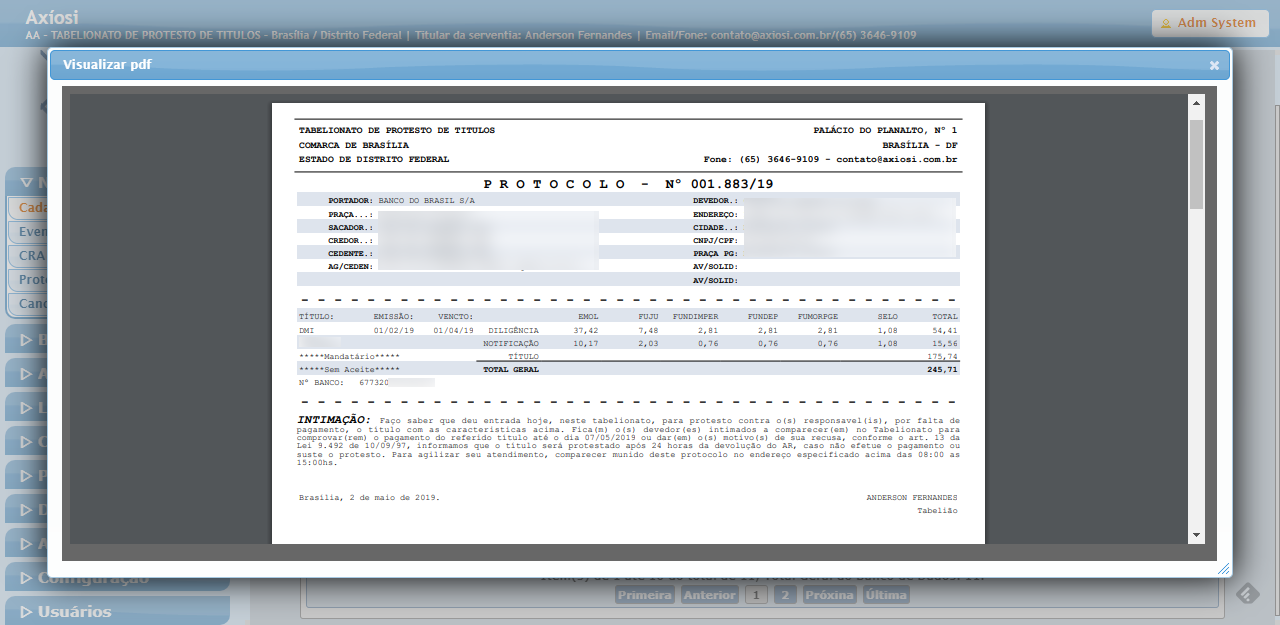Open the Adm System user menu
Screen dimensions: 1280x625
[1215, 23]
